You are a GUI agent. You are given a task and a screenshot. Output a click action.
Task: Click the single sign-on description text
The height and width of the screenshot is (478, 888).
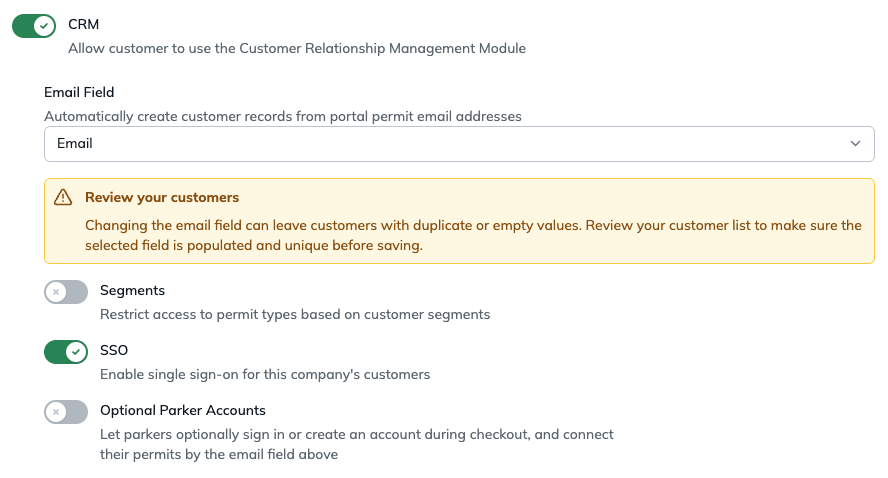tap(265, 374)
